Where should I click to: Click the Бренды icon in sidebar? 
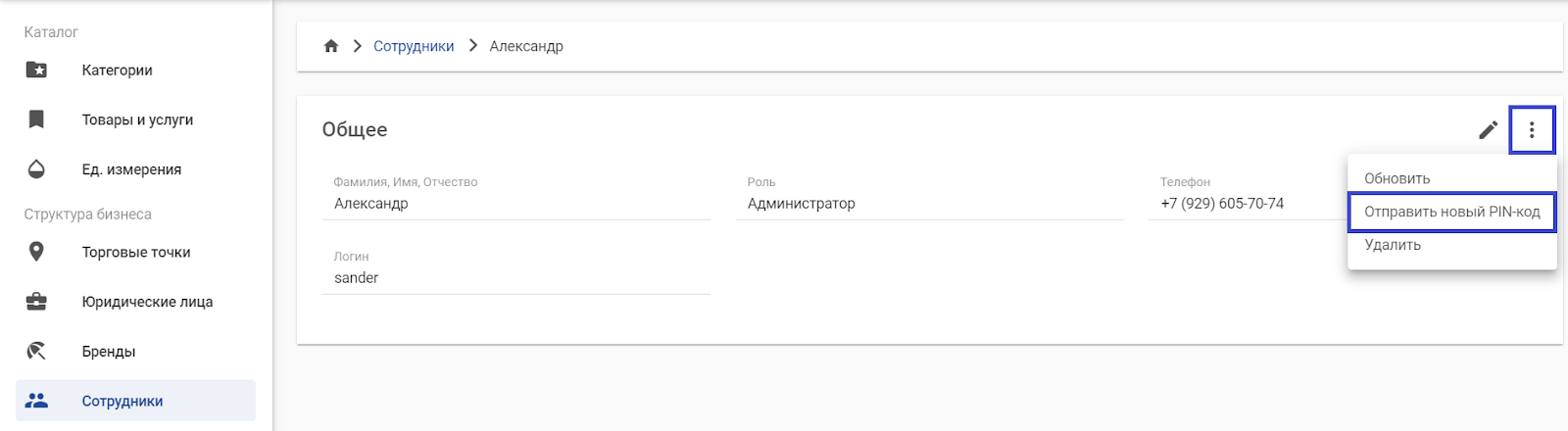click(x=36, y=351)
